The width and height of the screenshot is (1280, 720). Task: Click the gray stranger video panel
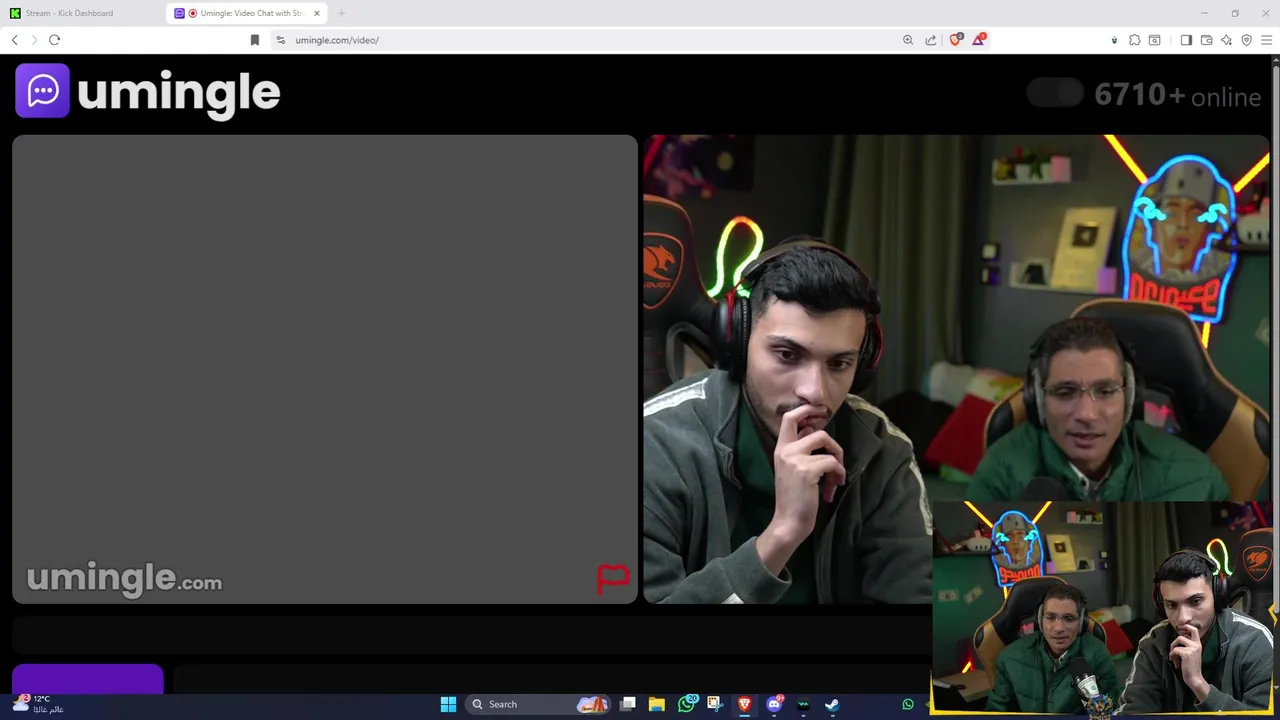tap(325, 369)
